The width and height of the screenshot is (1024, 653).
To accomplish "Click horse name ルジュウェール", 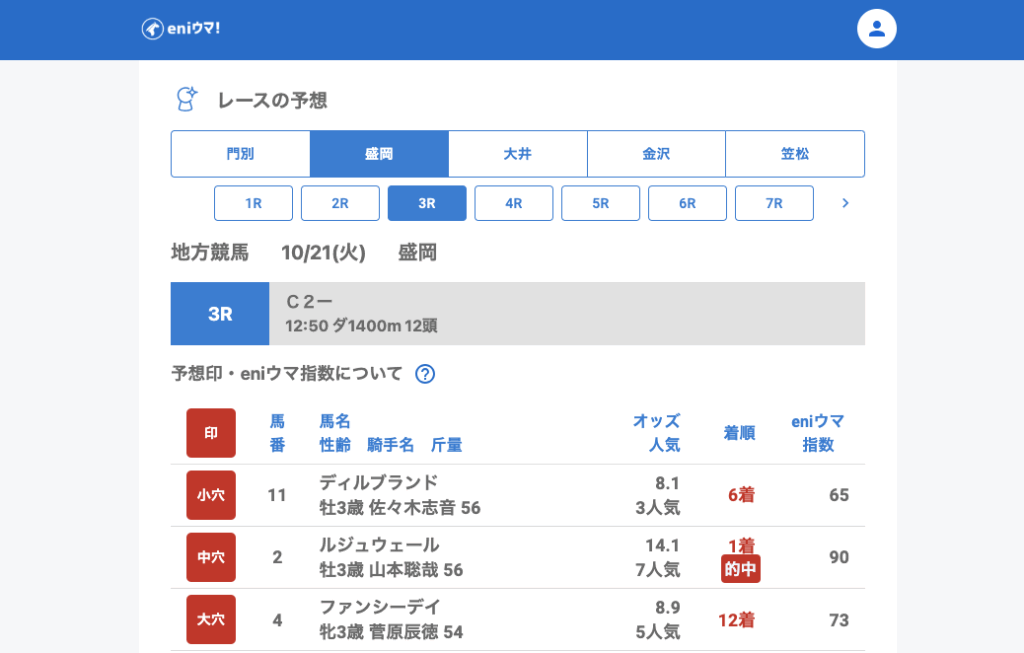I will [379, 545].
